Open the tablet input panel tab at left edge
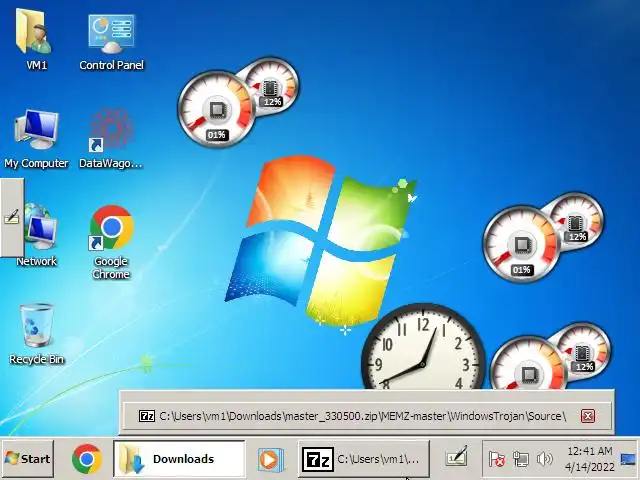 pos(12,218)
